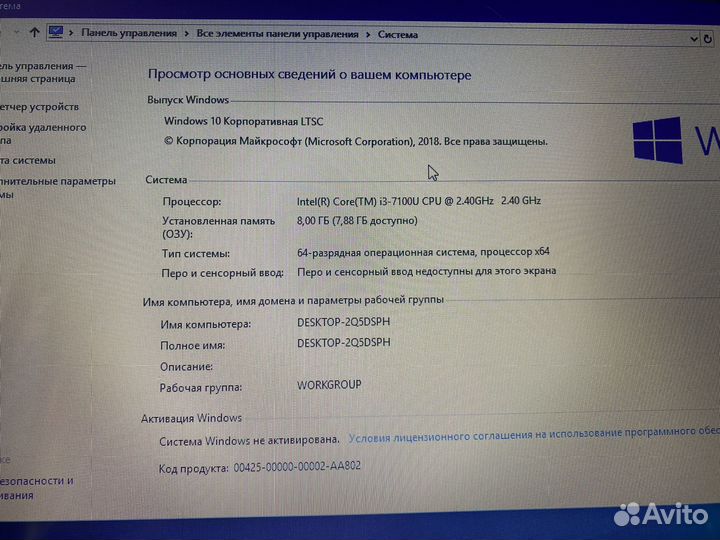Viewport: 720px width, 540px height.
Task: Click the 'Код продукта:' label
Action: click(193, 469)
